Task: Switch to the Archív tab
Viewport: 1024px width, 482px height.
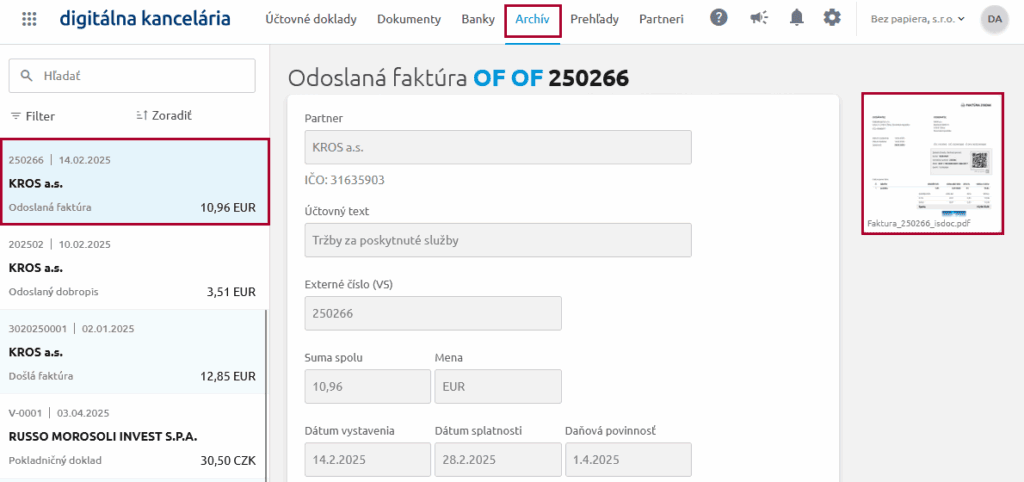Action: (x=532, y=20)
